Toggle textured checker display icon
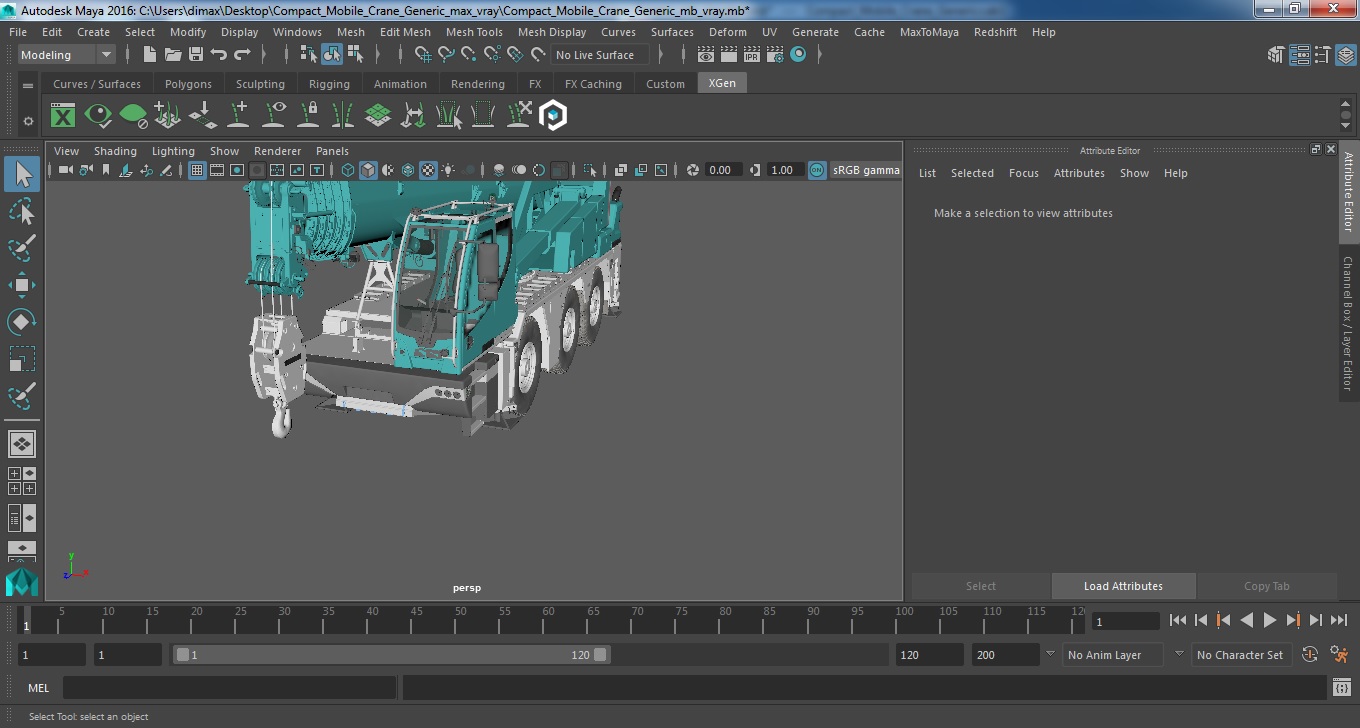1360x728 pixels. pos(428,170)
